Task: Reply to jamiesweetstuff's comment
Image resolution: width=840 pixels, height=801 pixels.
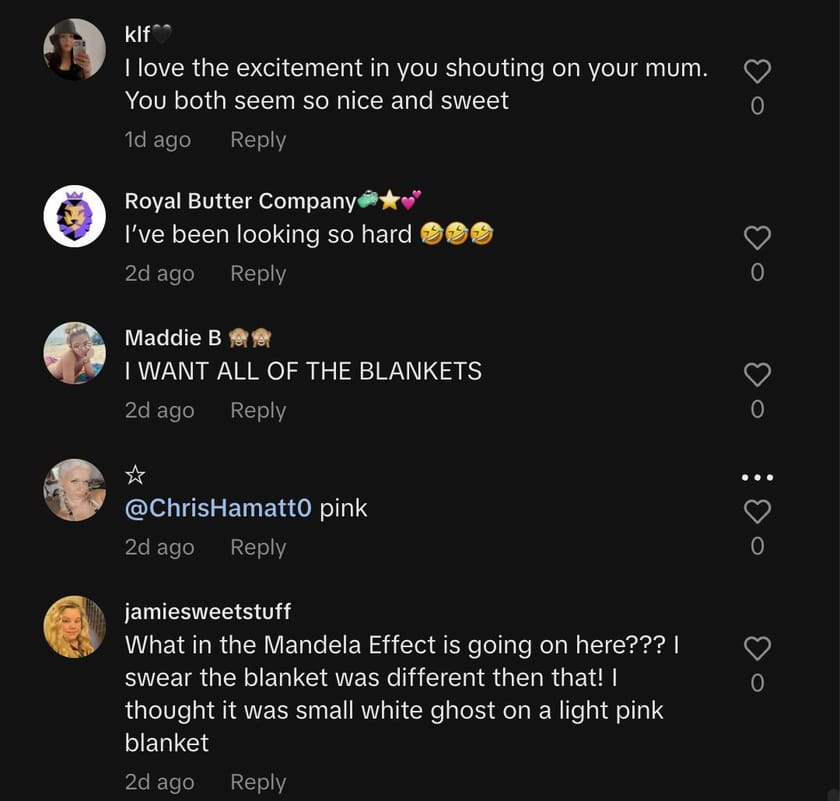Action: 257,782
